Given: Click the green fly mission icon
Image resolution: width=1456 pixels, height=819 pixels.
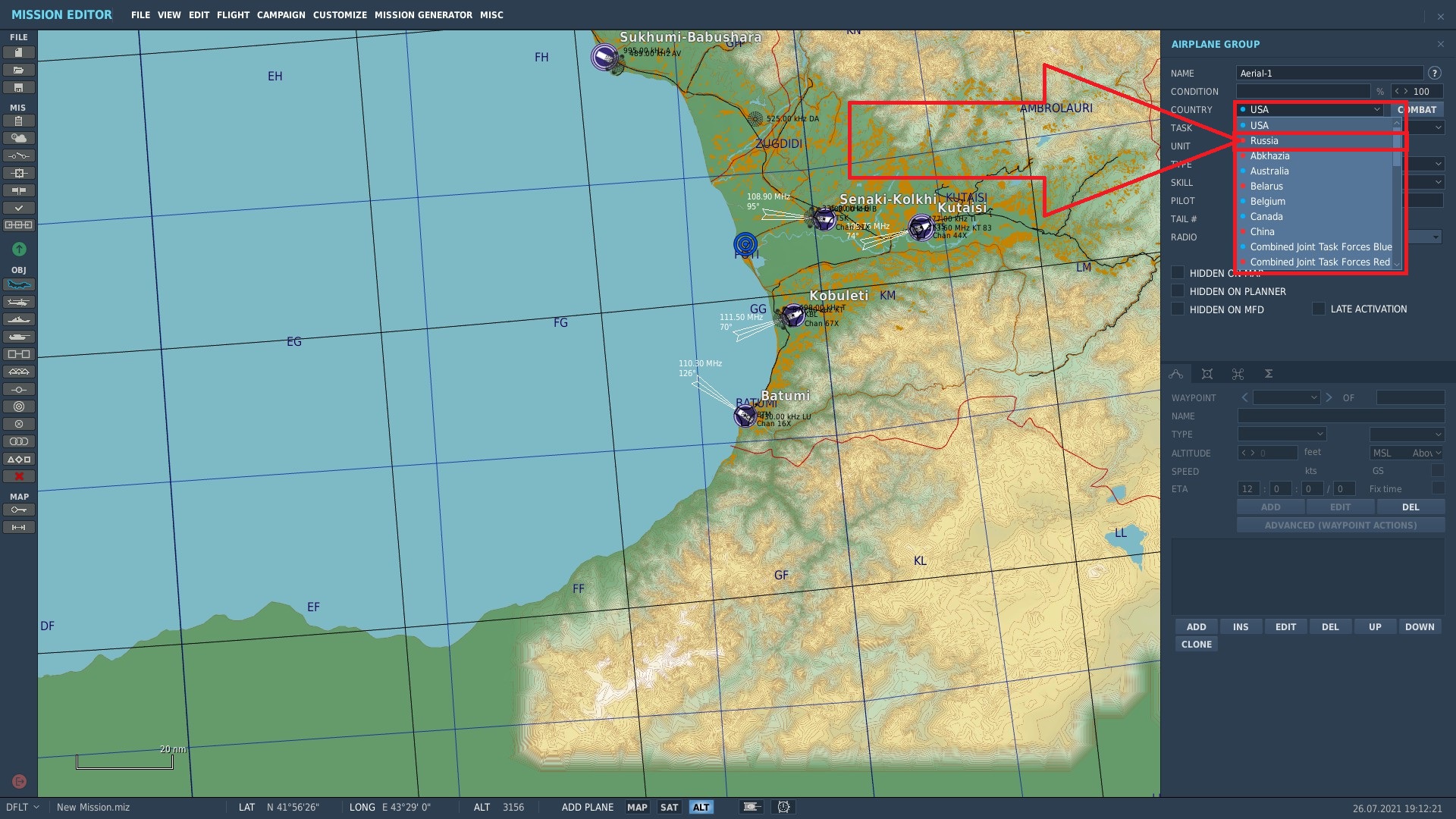Looking at the screenshot, I should [19, 249].
